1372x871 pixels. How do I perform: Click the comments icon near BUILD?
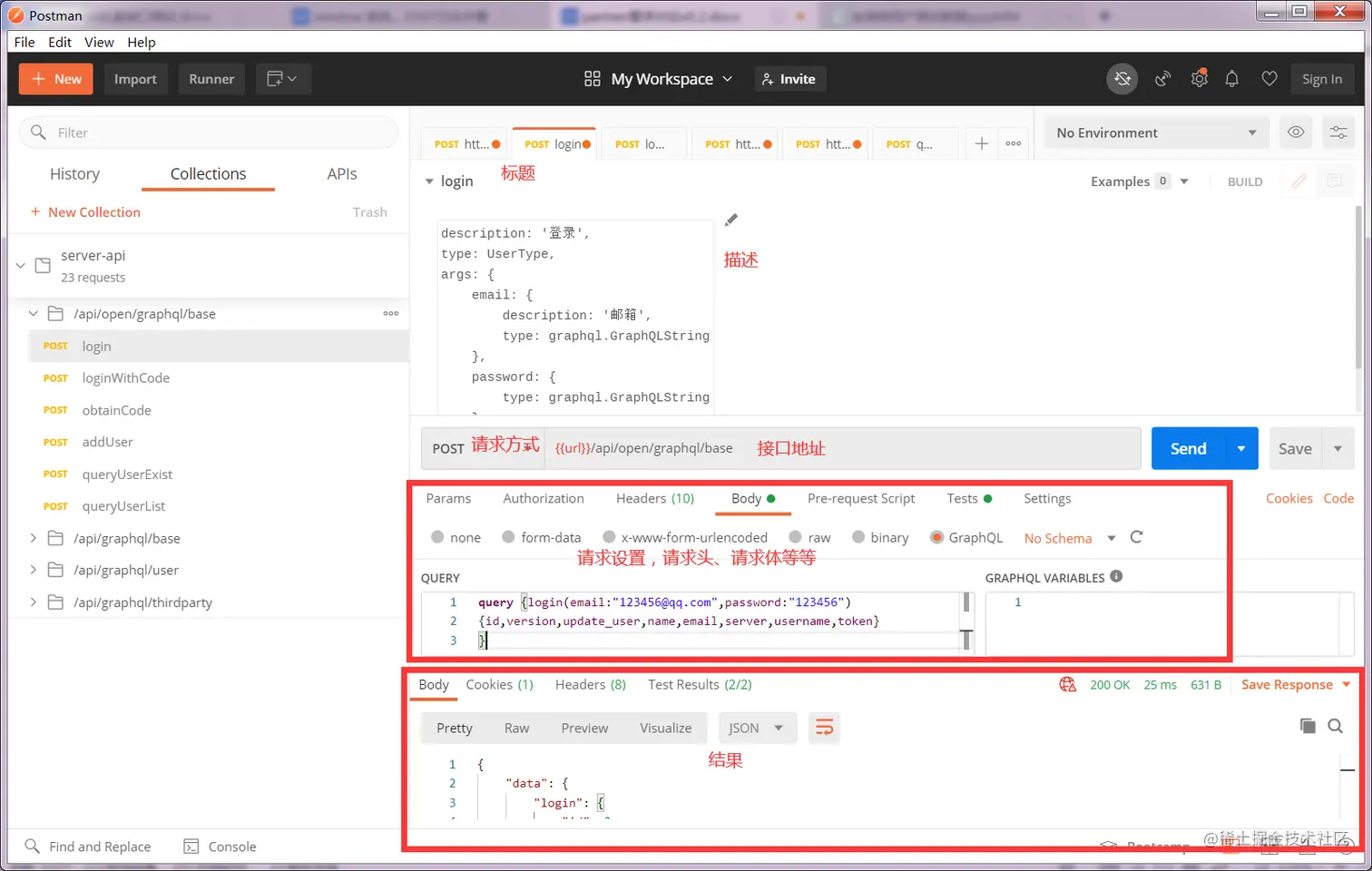pos(1335,181)
